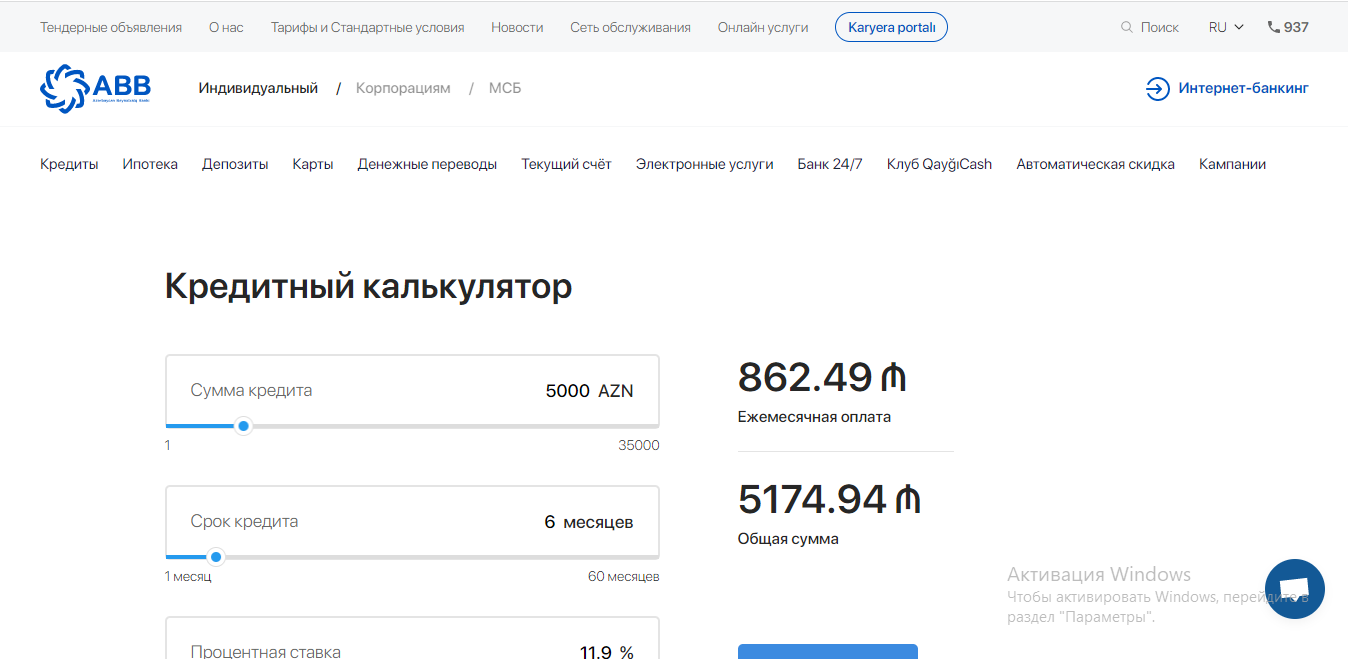Click the phone 937 call icon
This screenshot has height=659, width=1348.
point(1273,27)
